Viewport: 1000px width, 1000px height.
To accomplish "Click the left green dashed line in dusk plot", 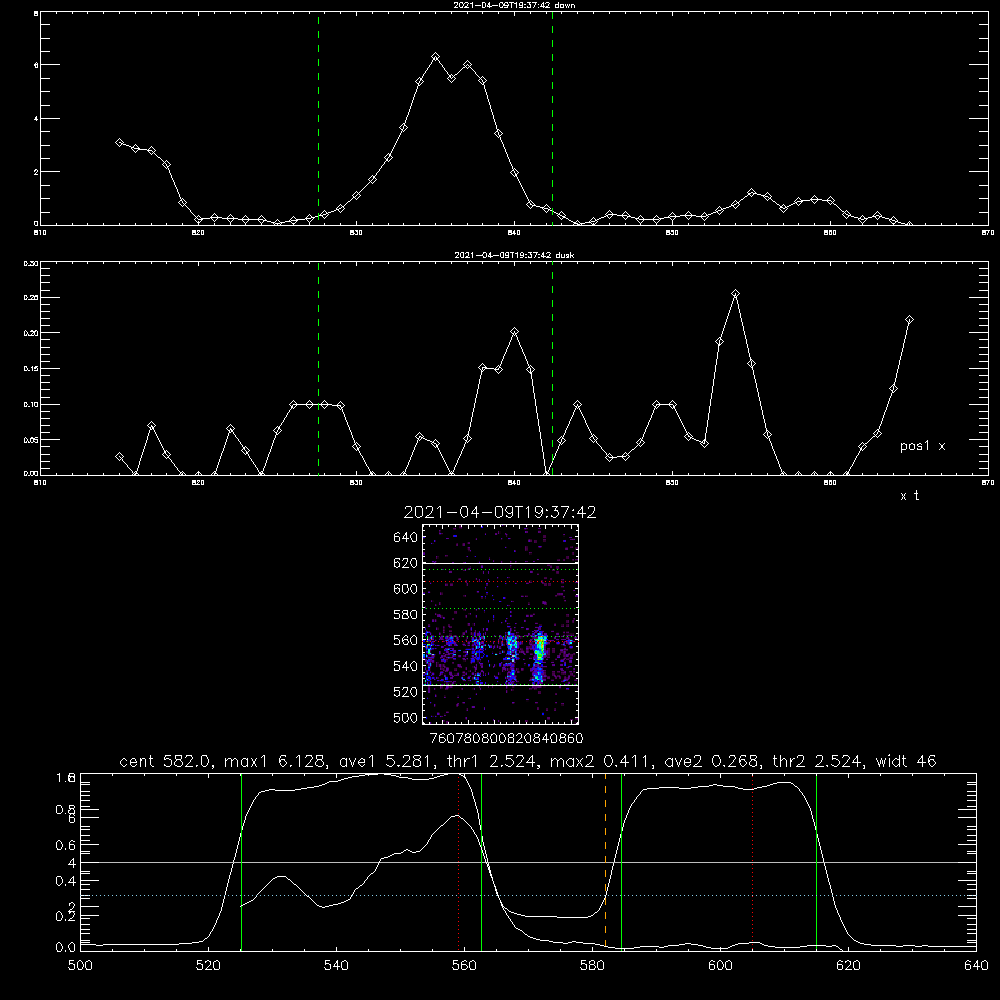I will pos(318,368).
